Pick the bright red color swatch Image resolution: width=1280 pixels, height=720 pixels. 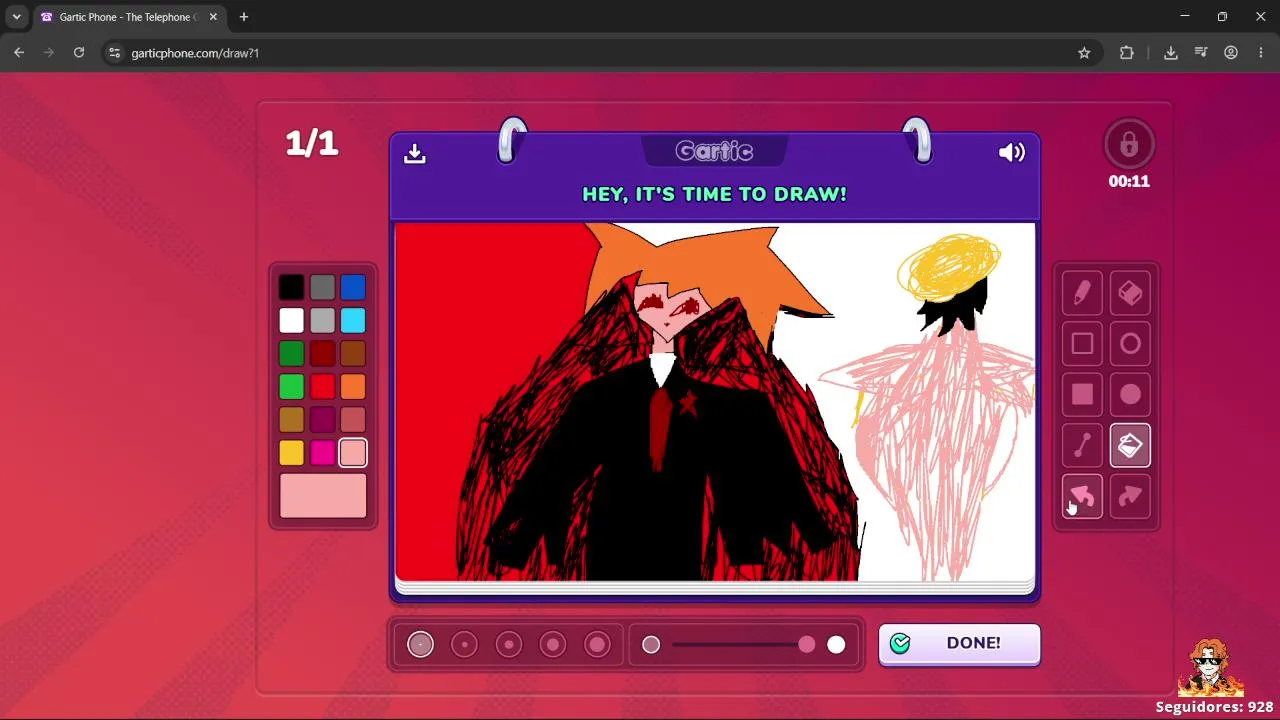pyautogui.click(x=322, y=387)
